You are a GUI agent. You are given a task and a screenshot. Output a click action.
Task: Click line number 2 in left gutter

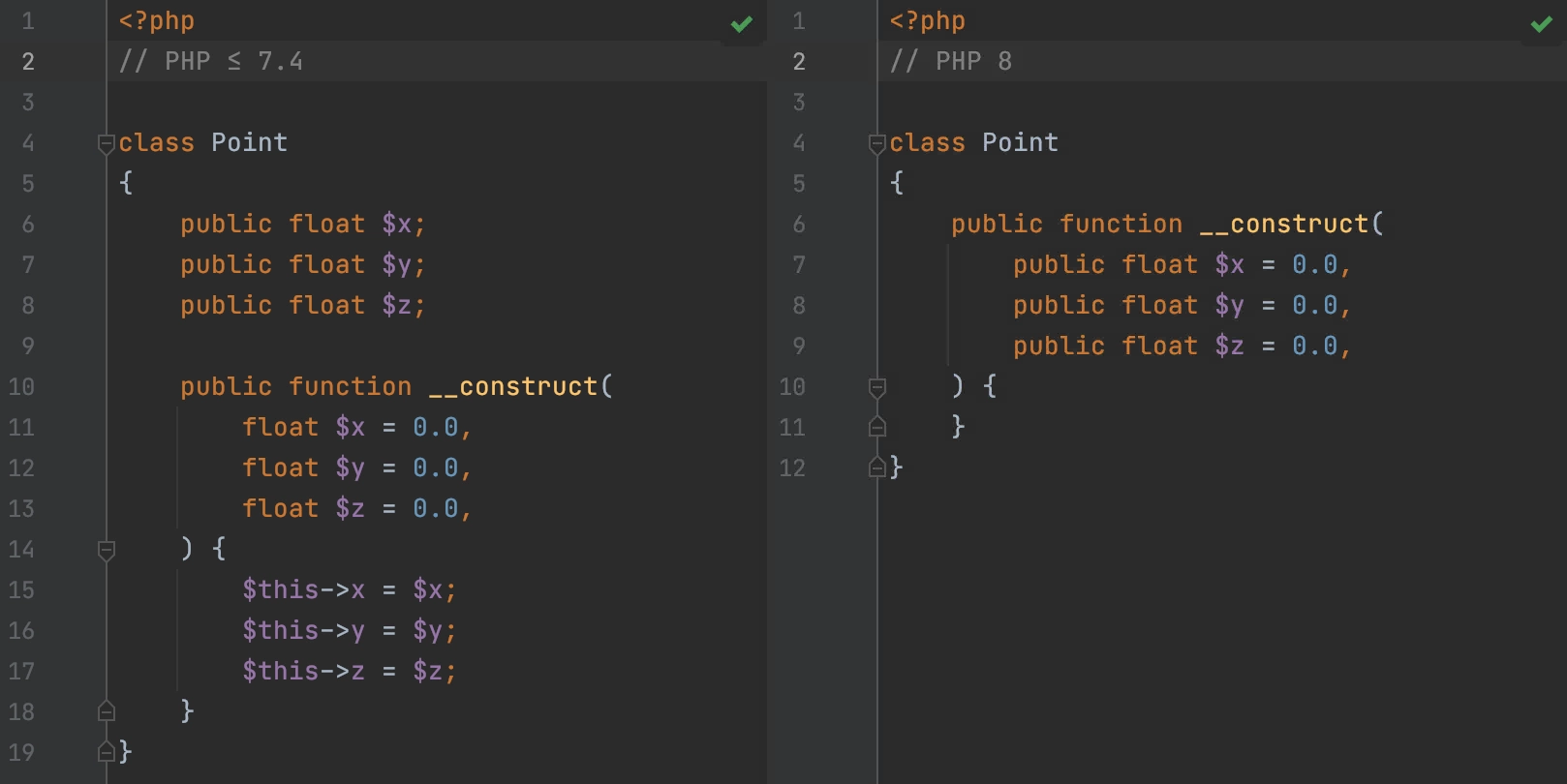click(28, 62)
